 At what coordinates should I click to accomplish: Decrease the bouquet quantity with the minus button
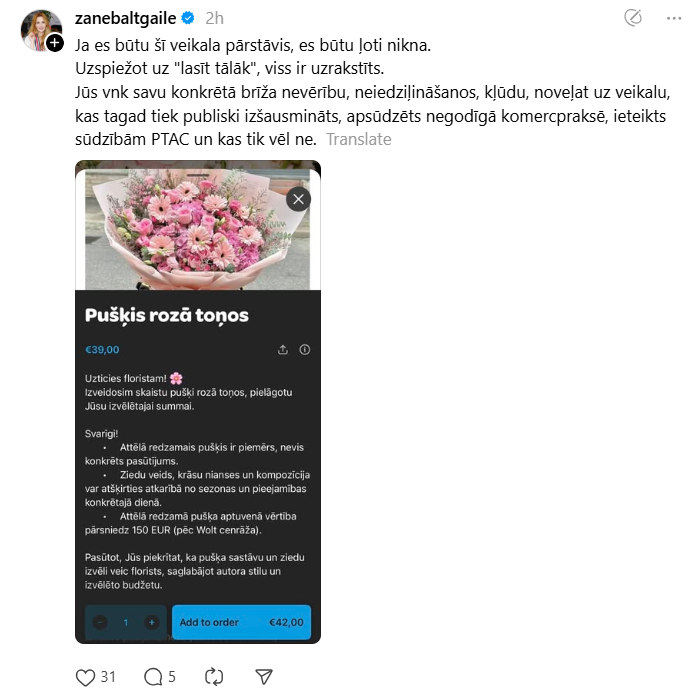[x=100, y=622]
